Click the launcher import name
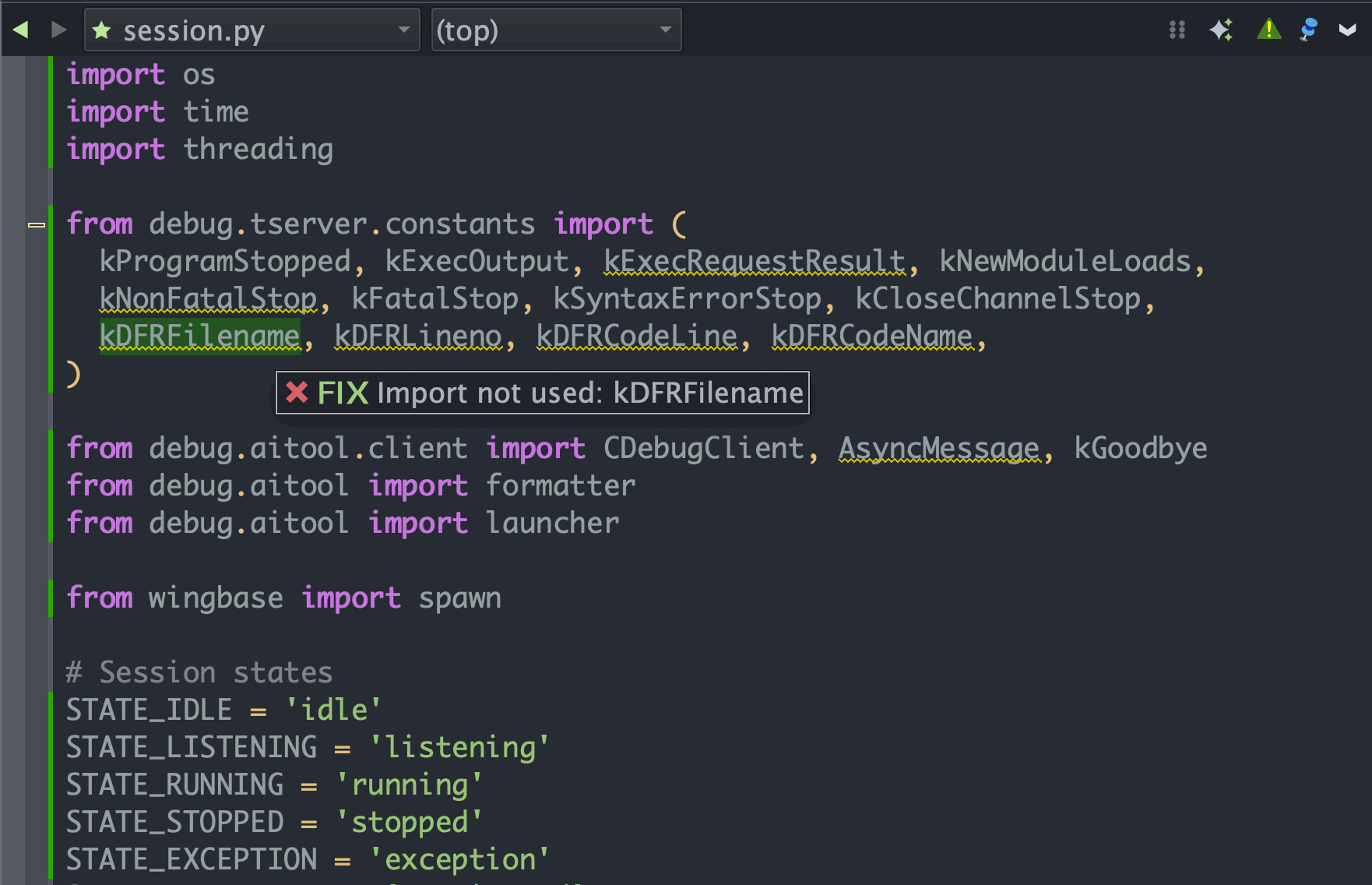The height and width of the screenshot is (885, 1372). pos(553,523)
